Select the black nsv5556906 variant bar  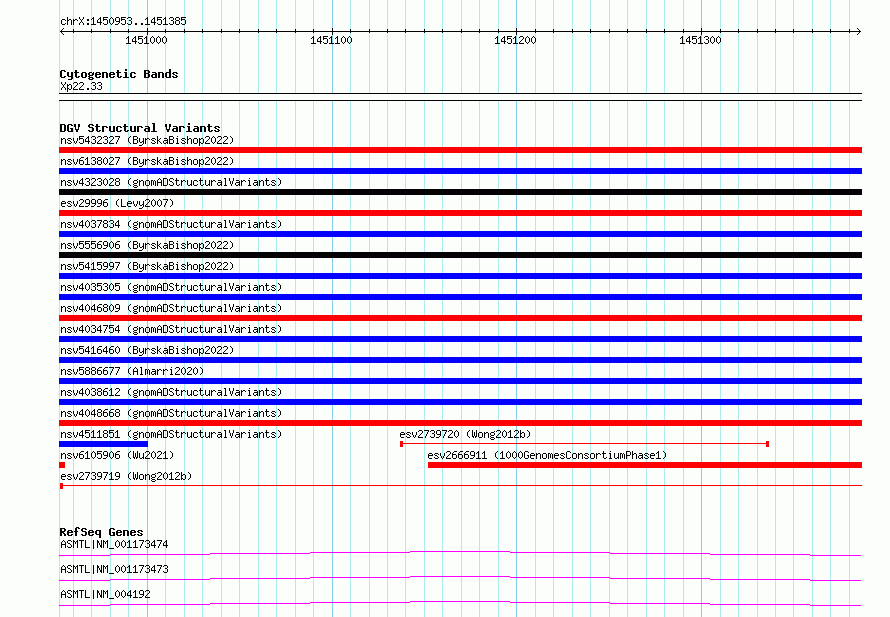pyautogui.click(x=460, y=255)
